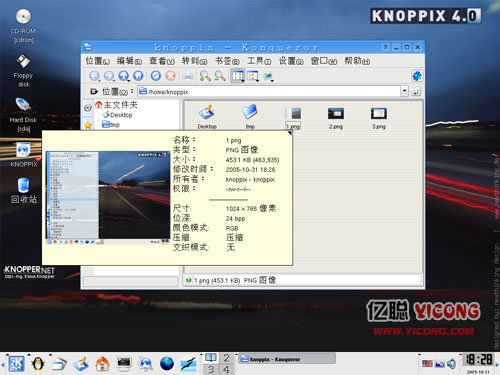Open the view profile toolbar icon

tap(268, 76)
